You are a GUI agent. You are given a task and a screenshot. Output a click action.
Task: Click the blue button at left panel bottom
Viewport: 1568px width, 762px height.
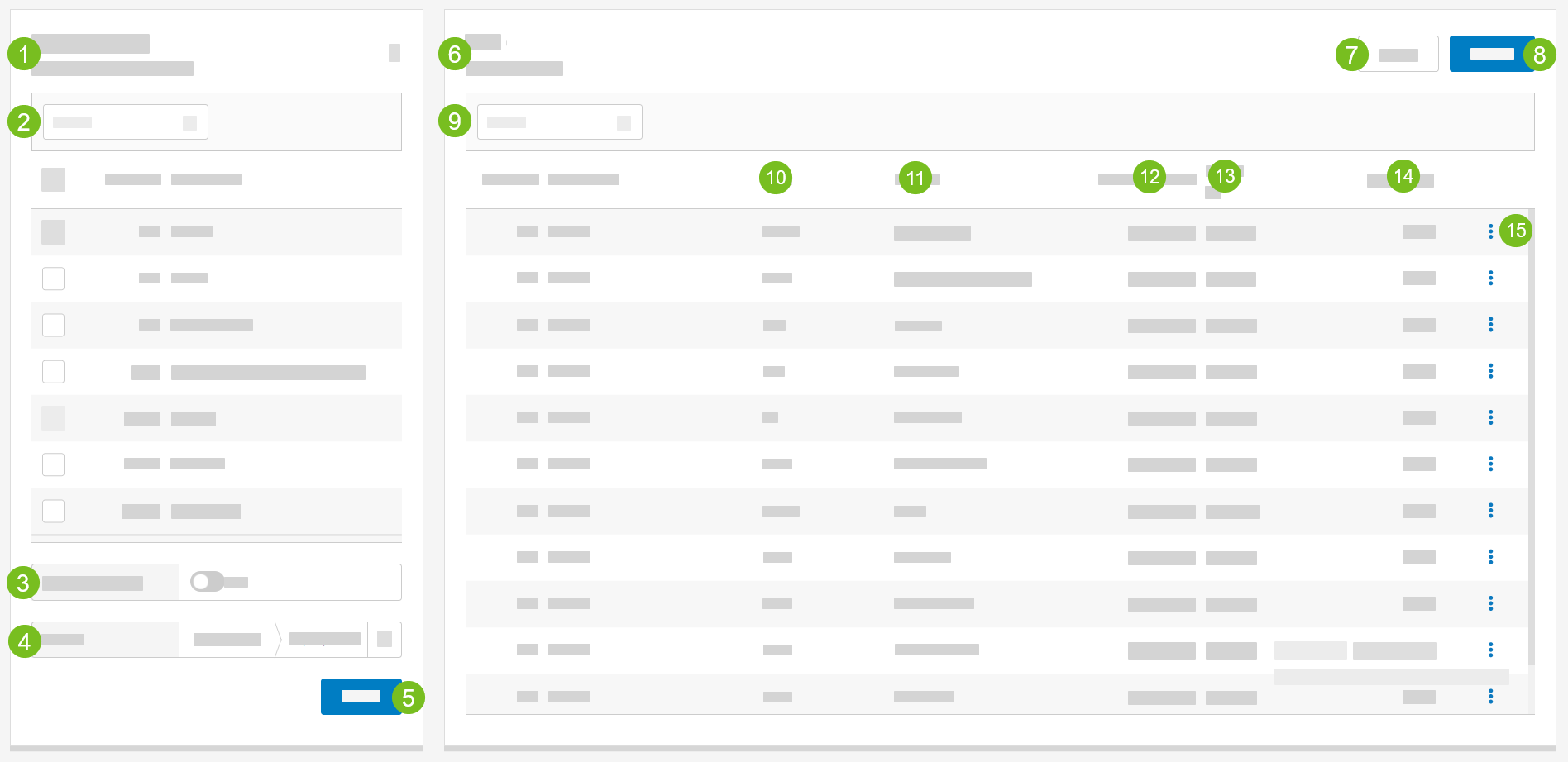(361, 697)
